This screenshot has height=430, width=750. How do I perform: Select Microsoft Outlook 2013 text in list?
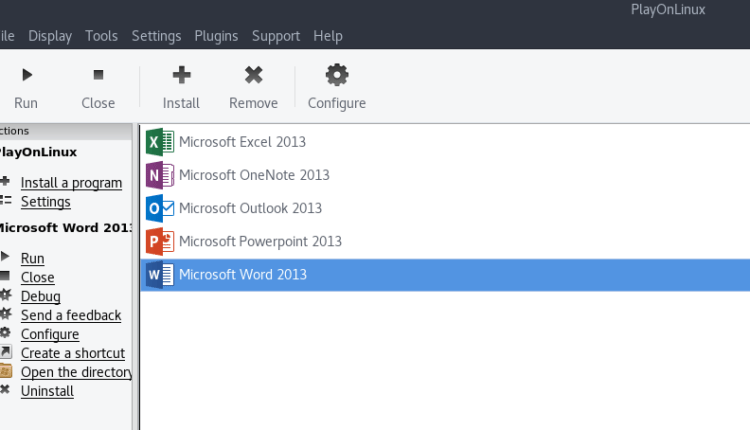click(251, 208)
